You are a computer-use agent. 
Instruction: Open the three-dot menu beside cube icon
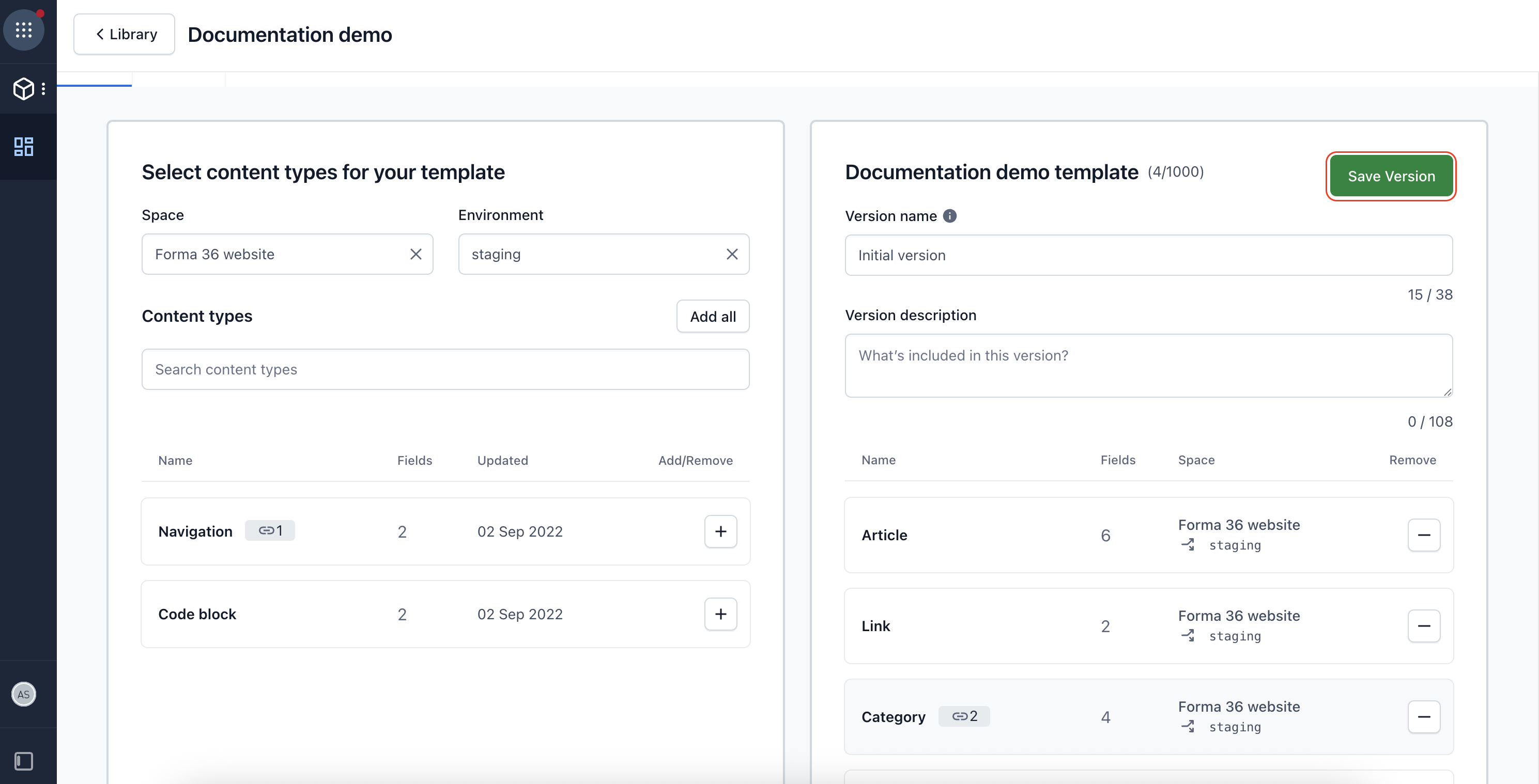pyautogui.click(x=43, y=89)
